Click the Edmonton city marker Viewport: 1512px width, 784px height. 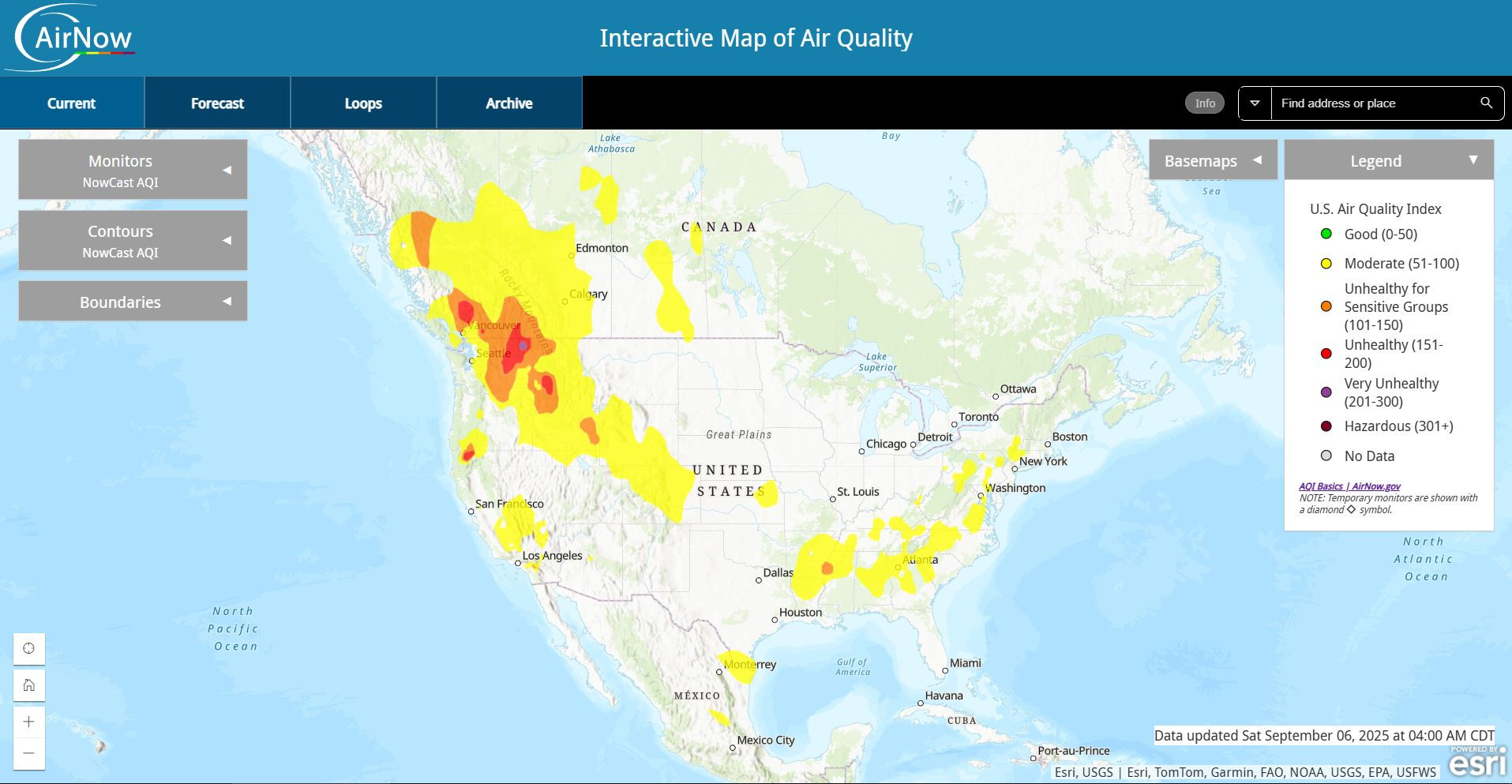tap(572, 256)
